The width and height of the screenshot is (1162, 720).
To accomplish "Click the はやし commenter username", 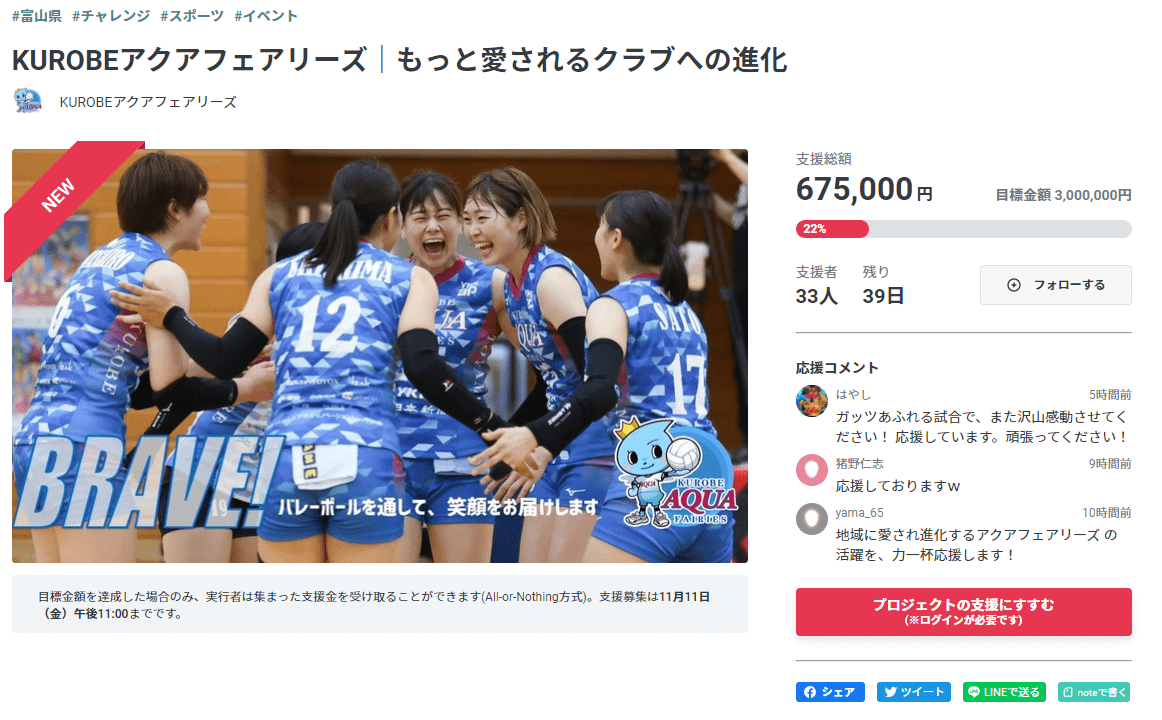I will [x=853, y=394].
